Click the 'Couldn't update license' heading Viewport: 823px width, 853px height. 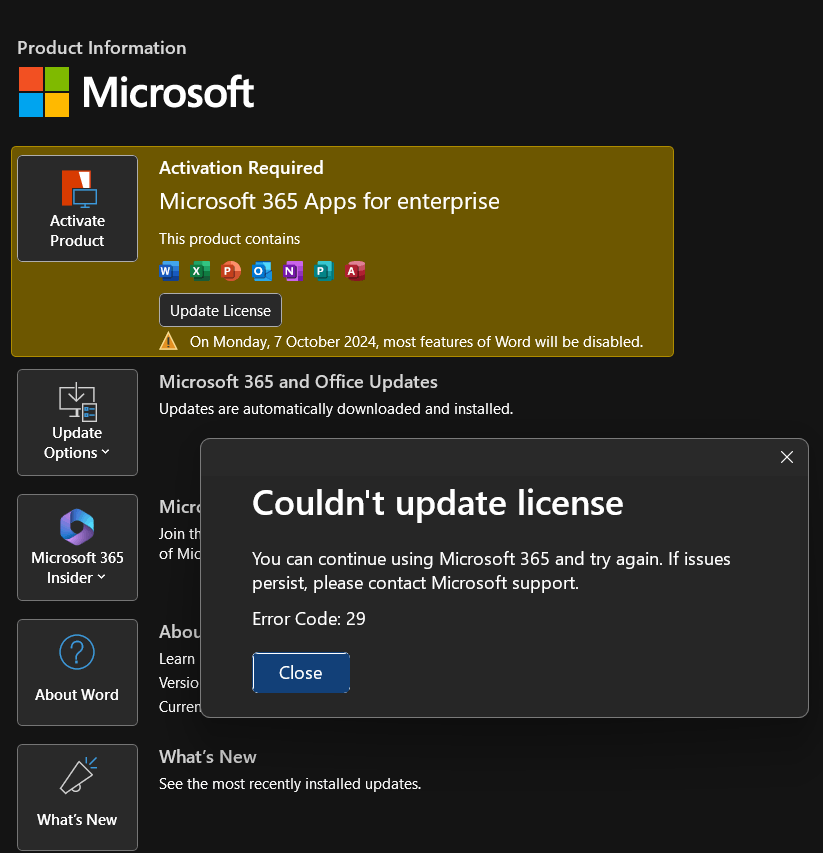(437, 503)
